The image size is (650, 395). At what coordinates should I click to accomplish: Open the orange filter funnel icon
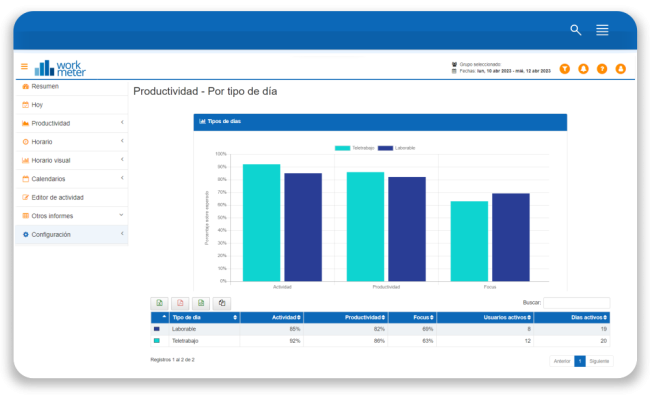(565, 69)
